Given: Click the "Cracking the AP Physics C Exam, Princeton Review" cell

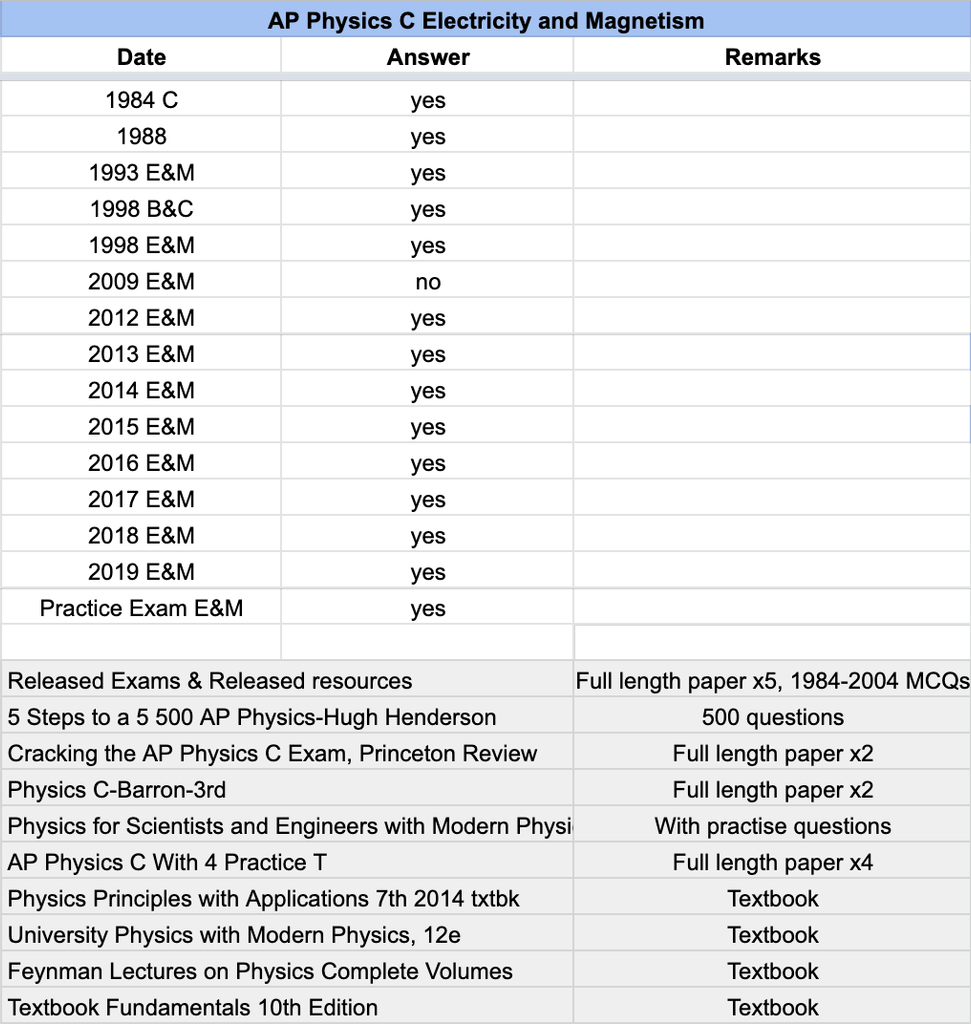Looking at the screenshot, I should tap(272, 753).
